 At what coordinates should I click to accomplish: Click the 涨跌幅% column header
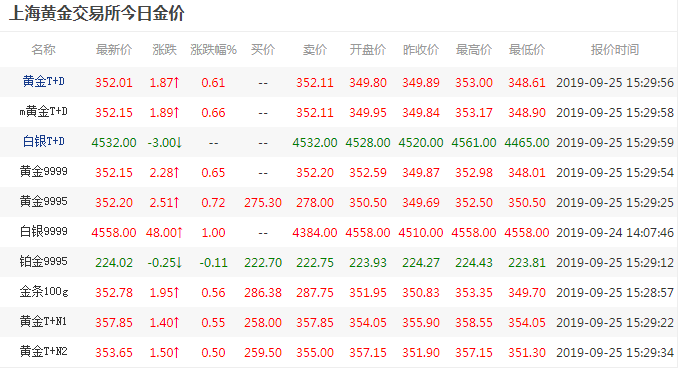[214, 50]
